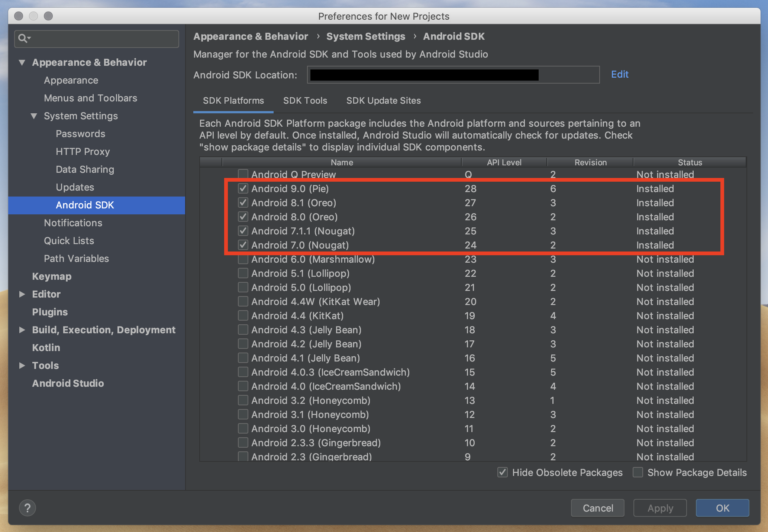Enable the Show Package Details checkbox
This screenshot has height=532, width=768.
coord(638,472)
